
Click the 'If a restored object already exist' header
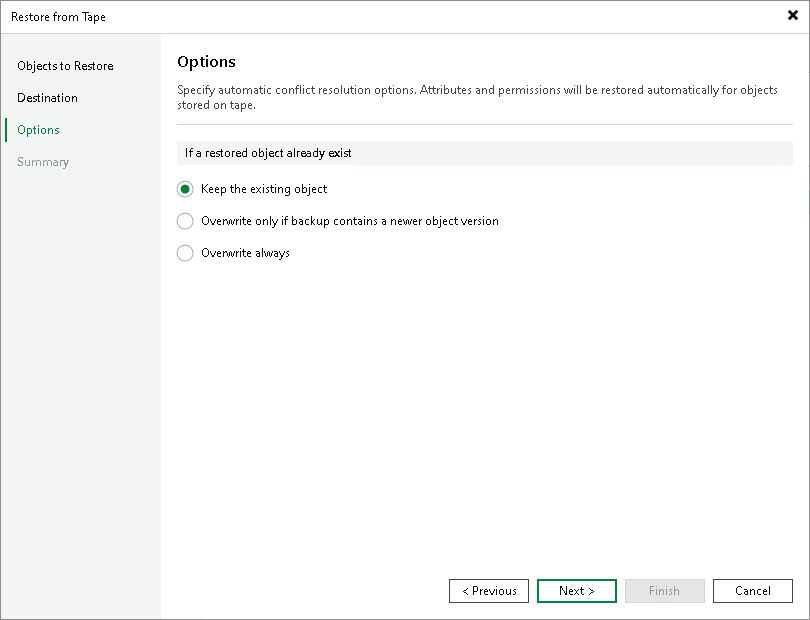(485, 153)
